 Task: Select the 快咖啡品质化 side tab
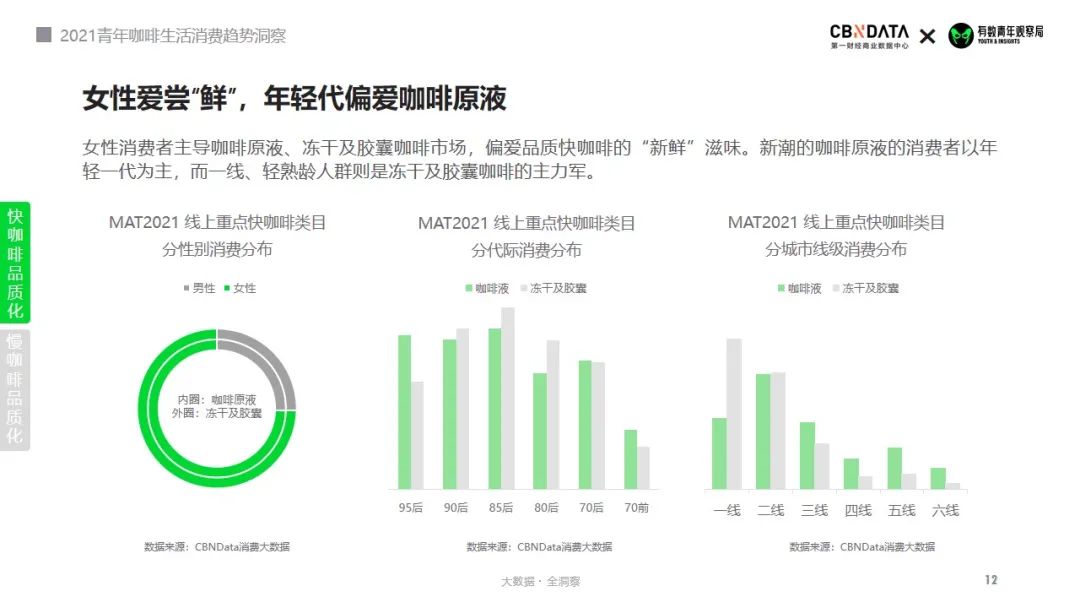coord(15,263)
